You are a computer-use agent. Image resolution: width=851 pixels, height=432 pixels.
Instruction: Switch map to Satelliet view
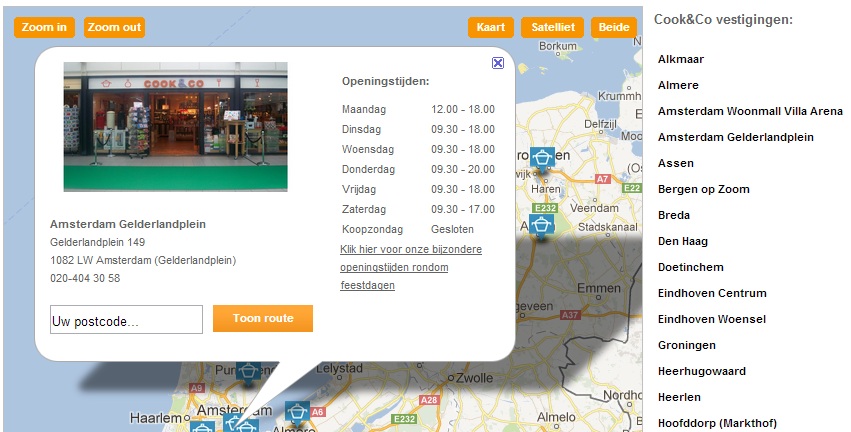(x=552, y=27)
